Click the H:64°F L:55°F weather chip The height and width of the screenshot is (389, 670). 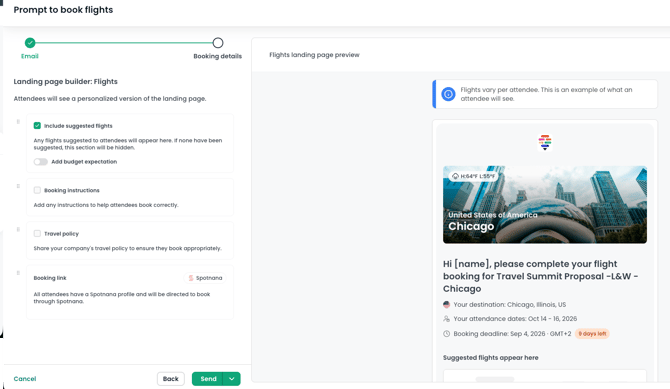473,176
